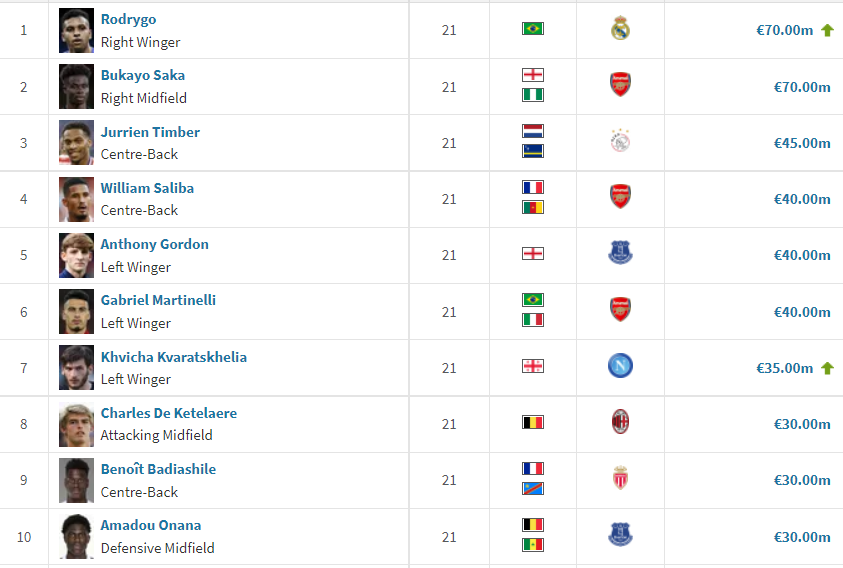
Task: Click the Ajax club crest in Timber's row
Action: tap(620, 141)
